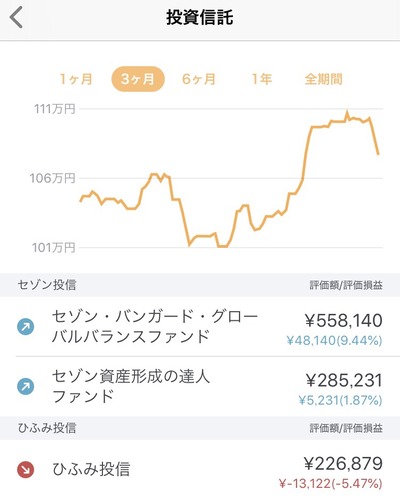This screenshot has height=498, width=400.
Task: Switch chart to 1年 range
Action: (262, 79)
